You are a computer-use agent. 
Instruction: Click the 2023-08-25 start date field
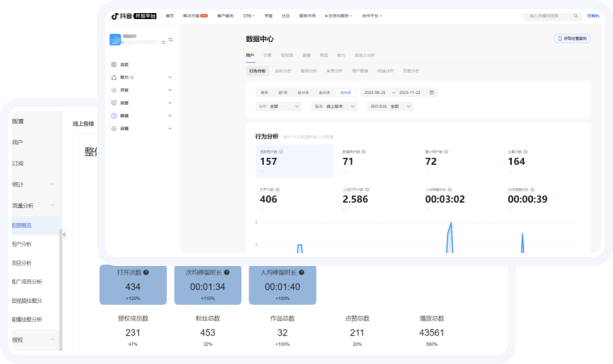point(375,93)
